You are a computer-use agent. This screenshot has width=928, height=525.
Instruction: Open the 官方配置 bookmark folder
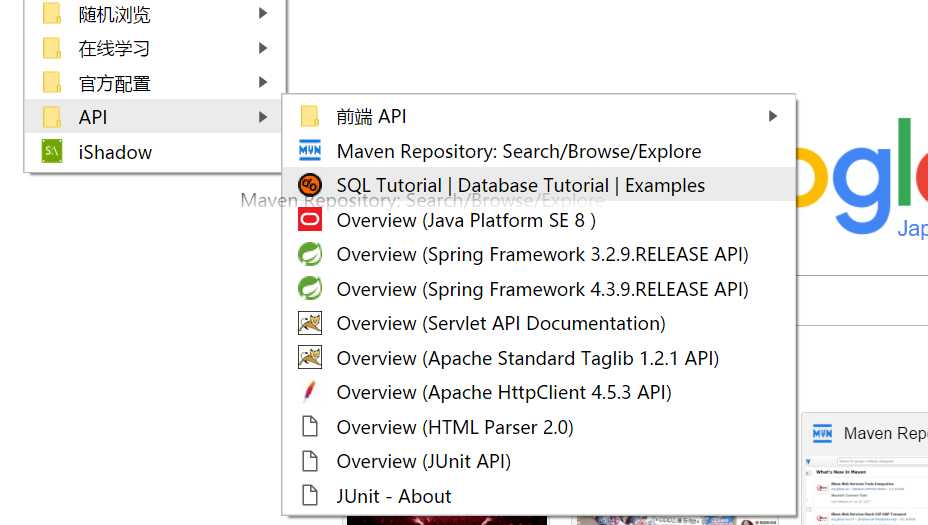[x=155, y=82]
